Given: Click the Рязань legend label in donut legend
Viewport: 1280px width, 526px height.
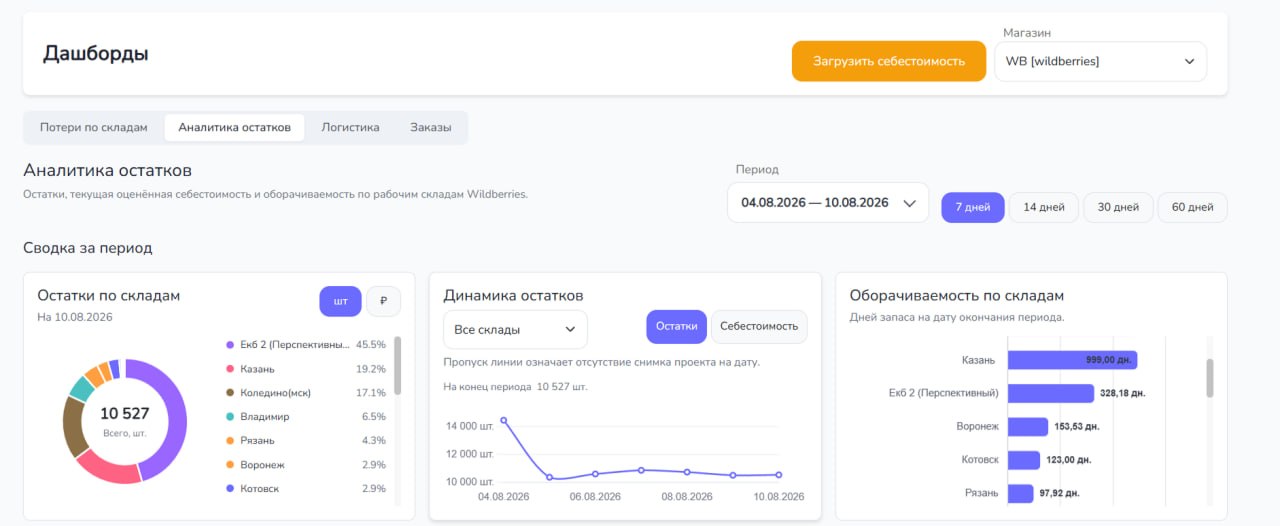Looking at the screenshot, I should (257, 440).
